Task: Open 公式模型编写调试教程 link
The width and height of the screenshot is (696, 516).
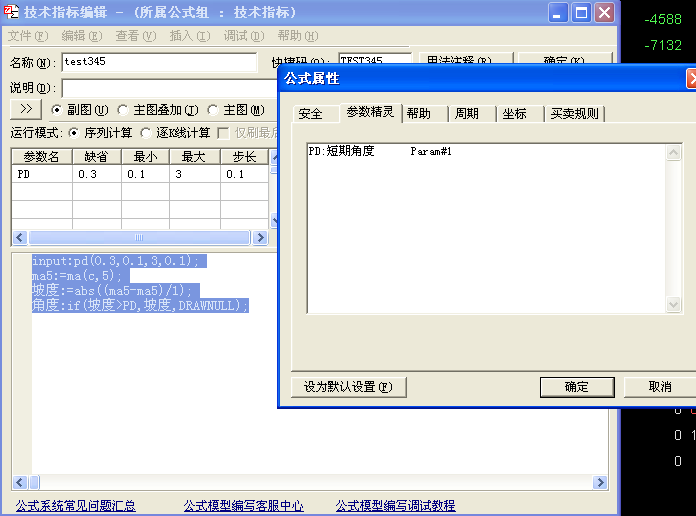Action: click(x=395, y=506)
